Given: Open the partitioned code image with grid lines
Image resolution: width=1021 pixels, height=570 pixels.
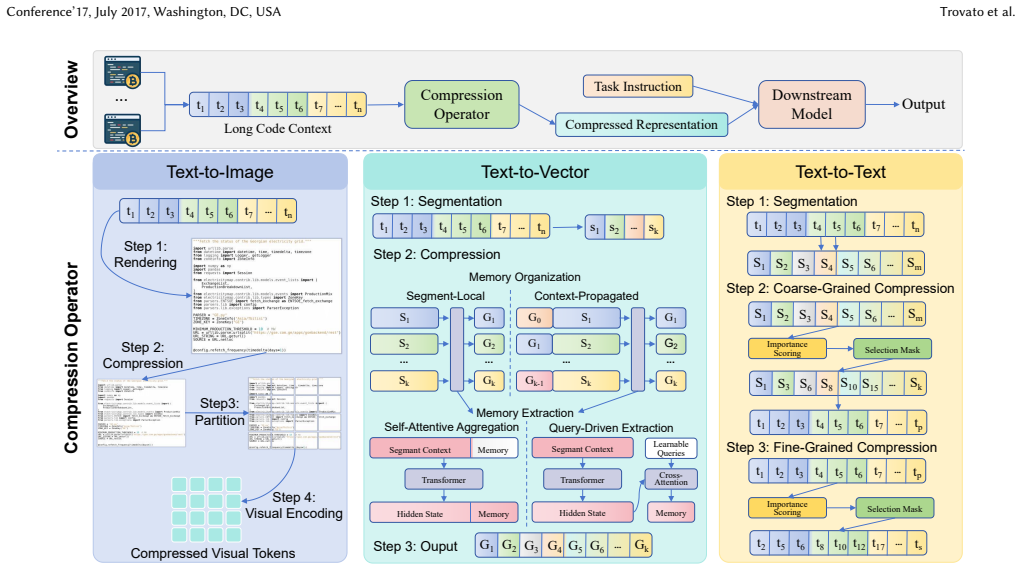Looking at the screenshot, I should pyautogui.click(x=294, y=413).
